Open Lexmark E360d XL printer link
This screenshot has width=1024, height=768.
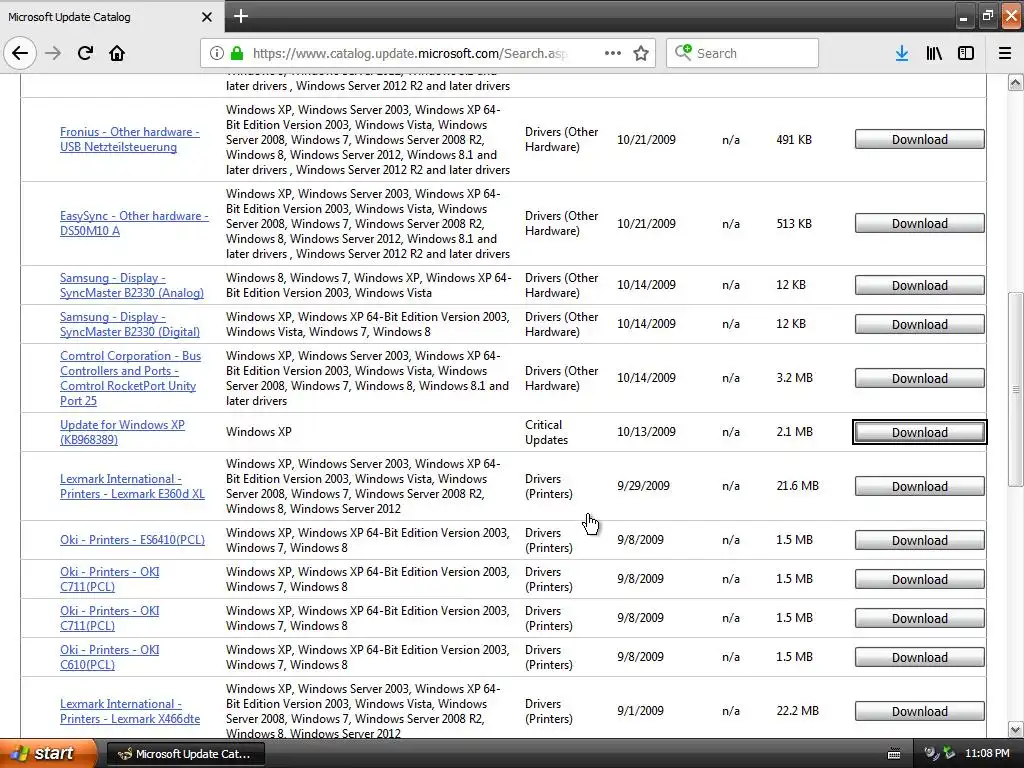132,487
